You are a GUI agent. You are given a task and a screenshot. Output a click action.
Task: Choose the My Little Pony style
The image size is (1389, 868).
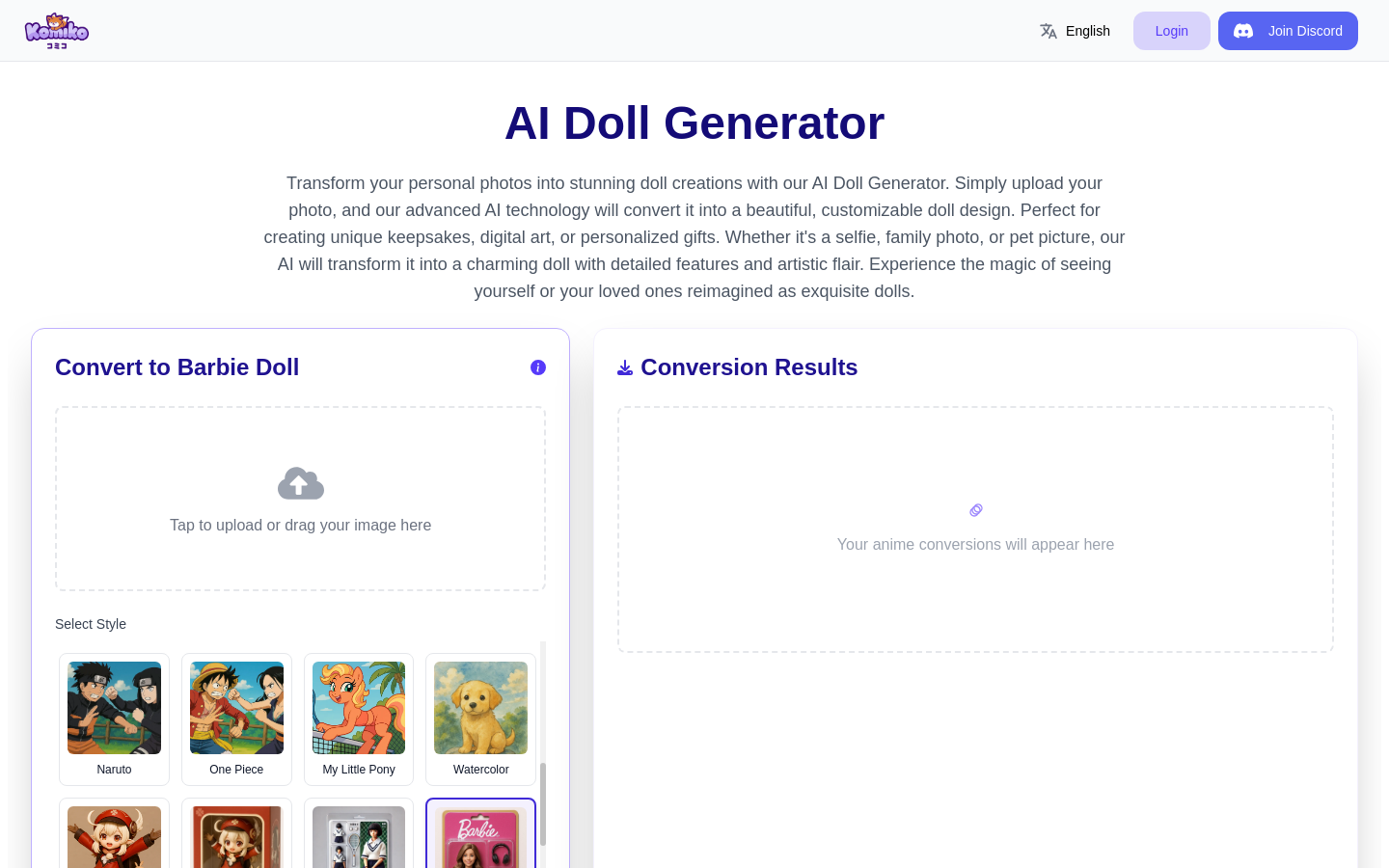pos(359,719)
